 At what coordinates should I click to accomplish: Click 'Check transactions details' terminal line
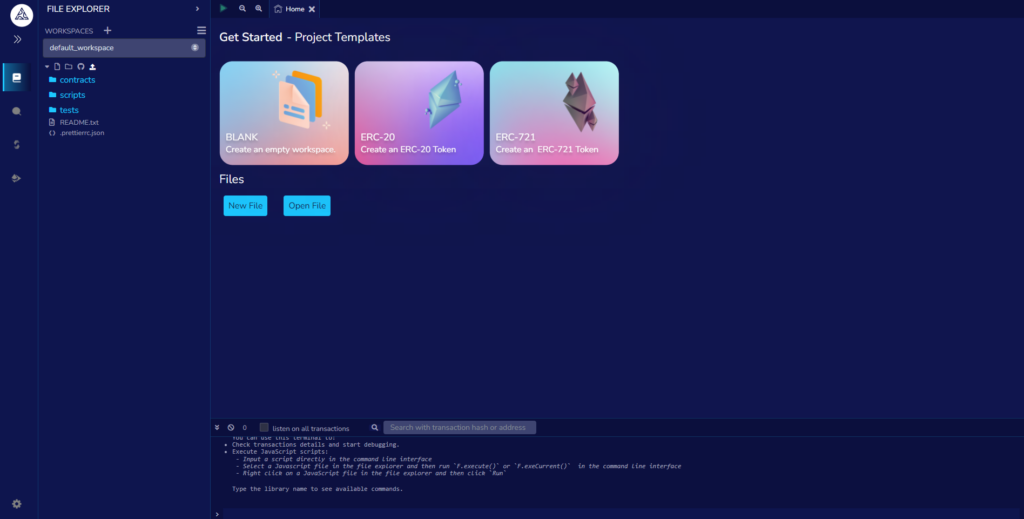tap(315, 445)
